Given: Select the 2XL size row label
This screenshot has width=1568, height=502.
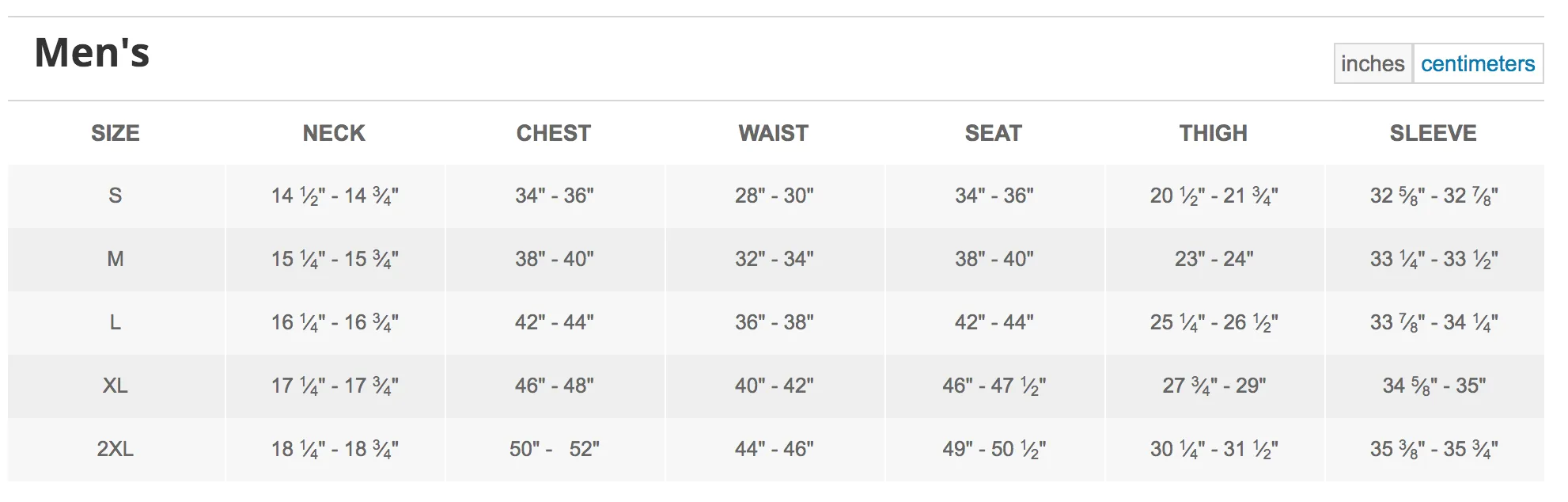Looking at the screenshot, I should click(x=116, y=449).
